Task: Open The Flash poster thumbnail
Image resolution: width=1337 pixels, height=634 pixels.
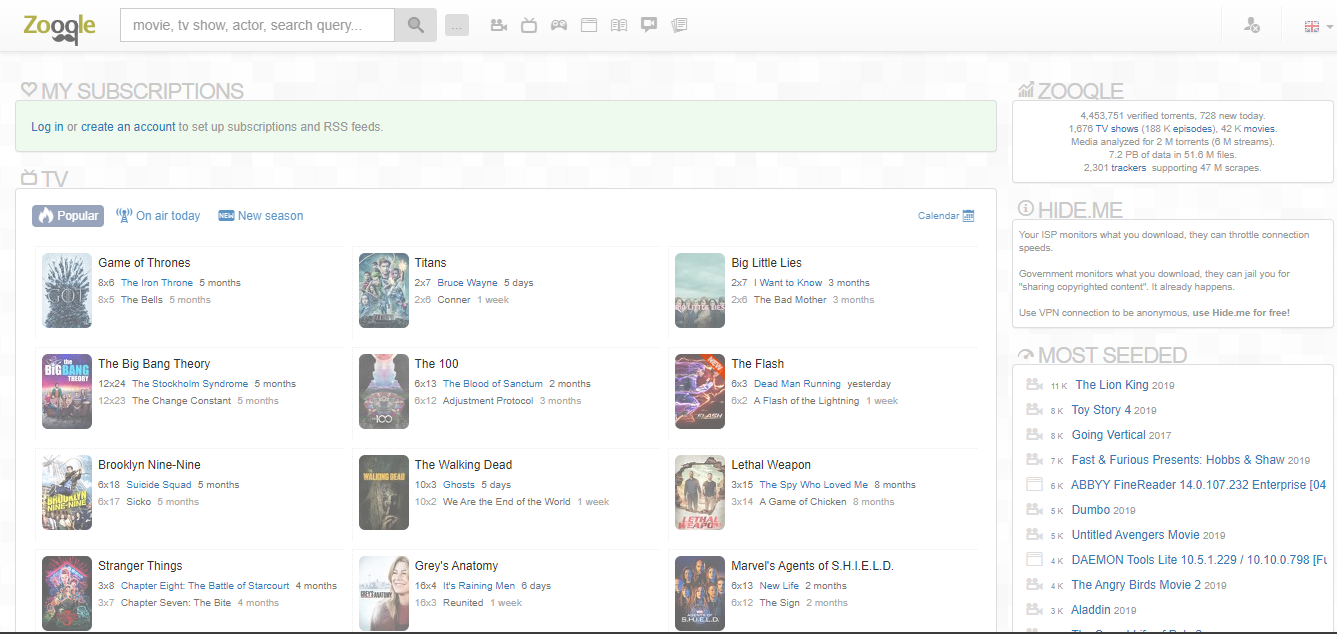Action: pos(700,391)
